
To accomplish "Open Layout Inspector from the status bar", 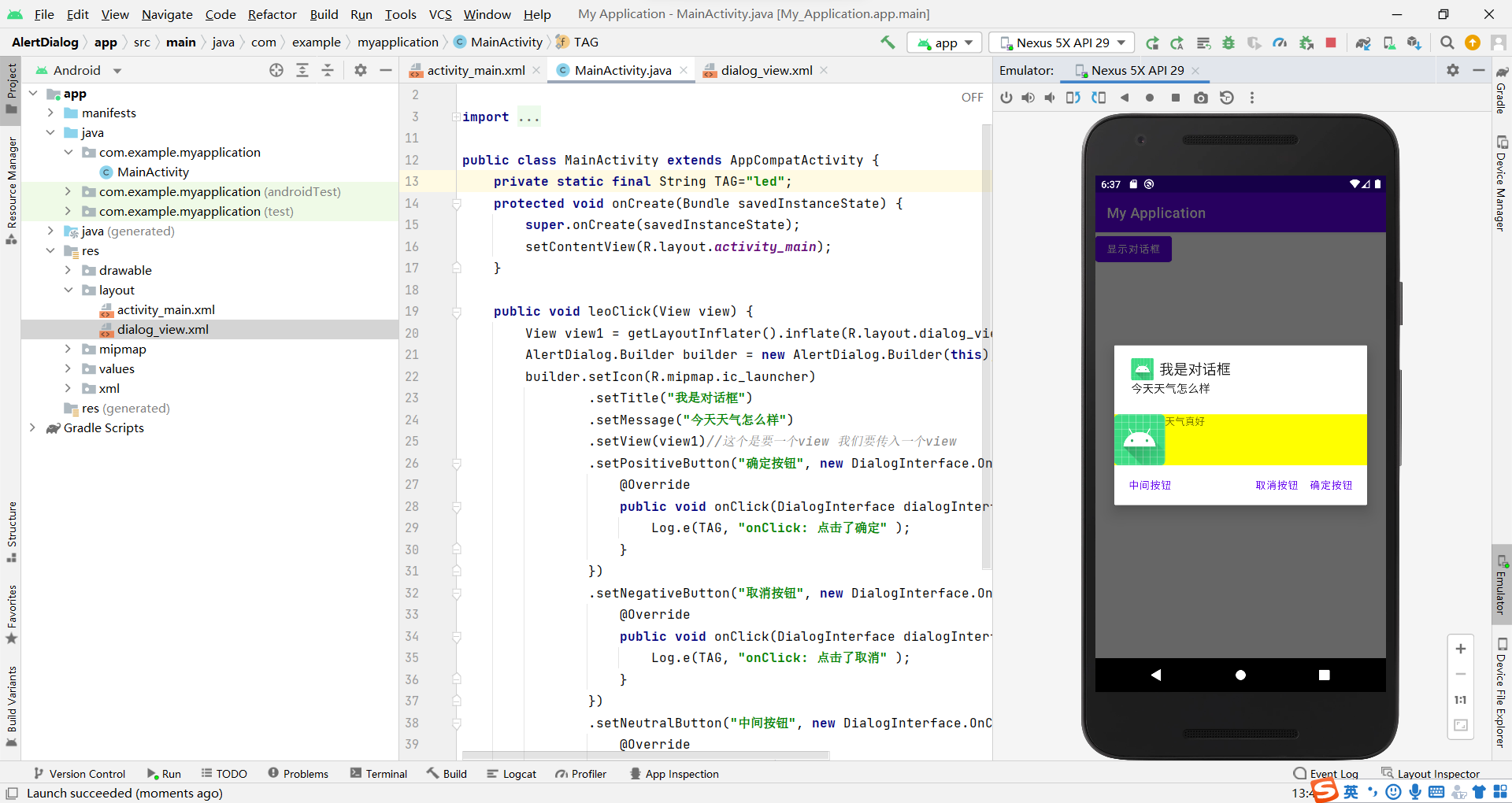I will click(x=1439, y=774).
